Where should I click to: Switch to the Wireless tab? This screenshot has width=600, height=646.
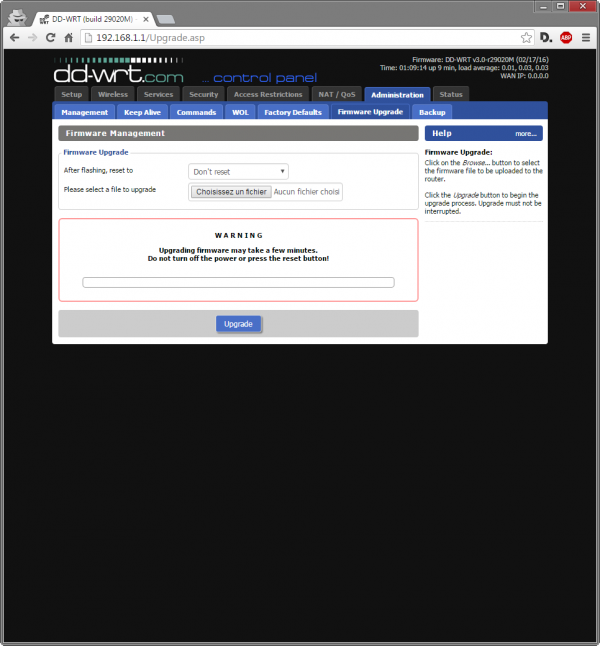coord(113,94)
